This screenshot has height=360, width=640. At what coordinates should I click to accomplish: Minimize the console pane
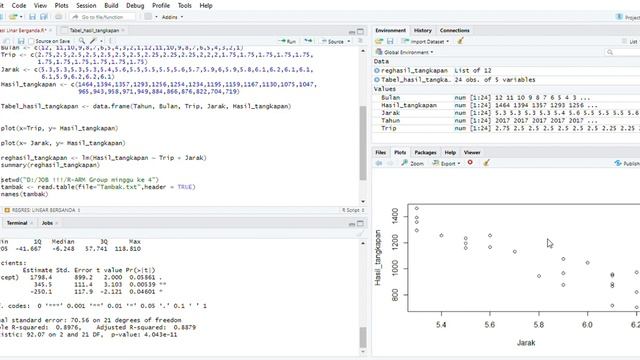click(352, 224)
